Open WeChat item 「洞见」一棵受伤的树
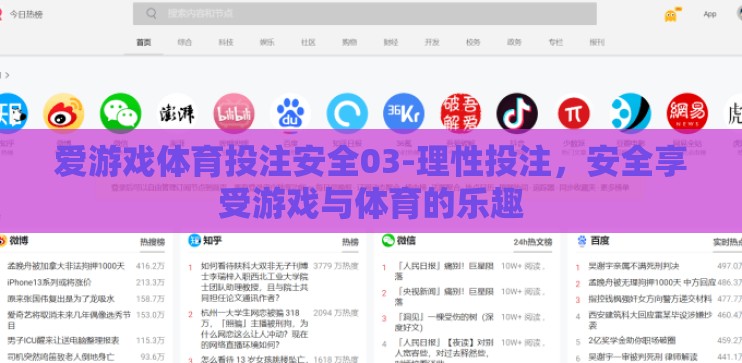This screenshot has width=742, height=363. click(x=443, y=322)
